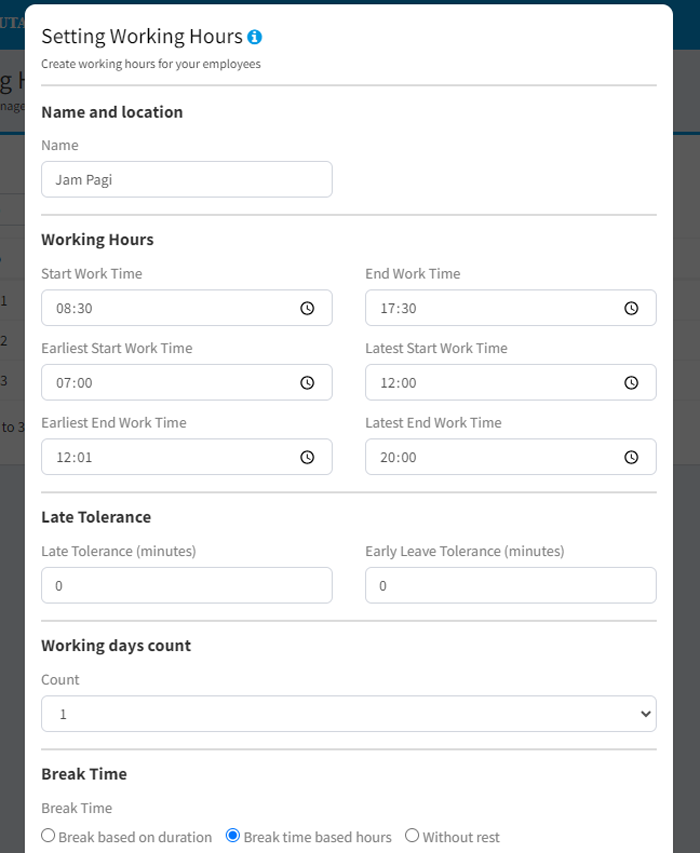The height and width of the screenshot is (853, 700).
Task: Focus the Early Leave Tolerance minutes field
Action: 510,586
